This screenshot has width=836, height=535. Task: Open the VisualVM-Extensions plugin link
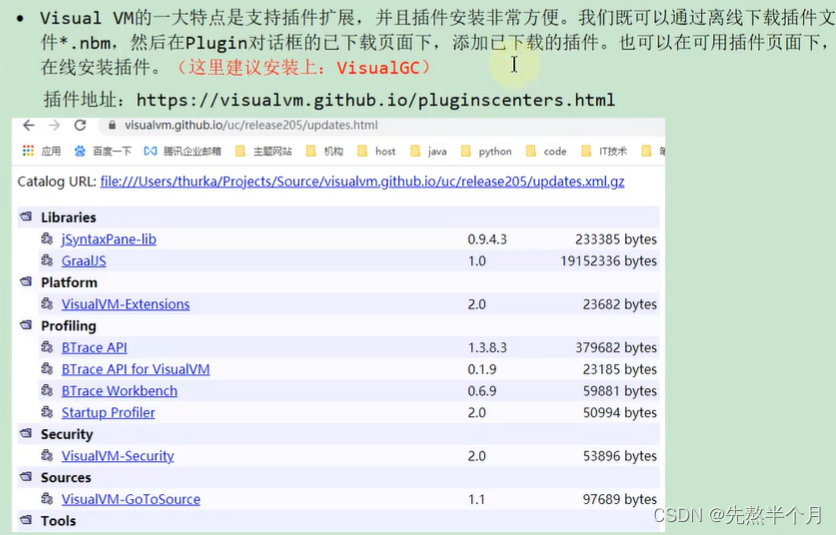[x=125, y=304]
